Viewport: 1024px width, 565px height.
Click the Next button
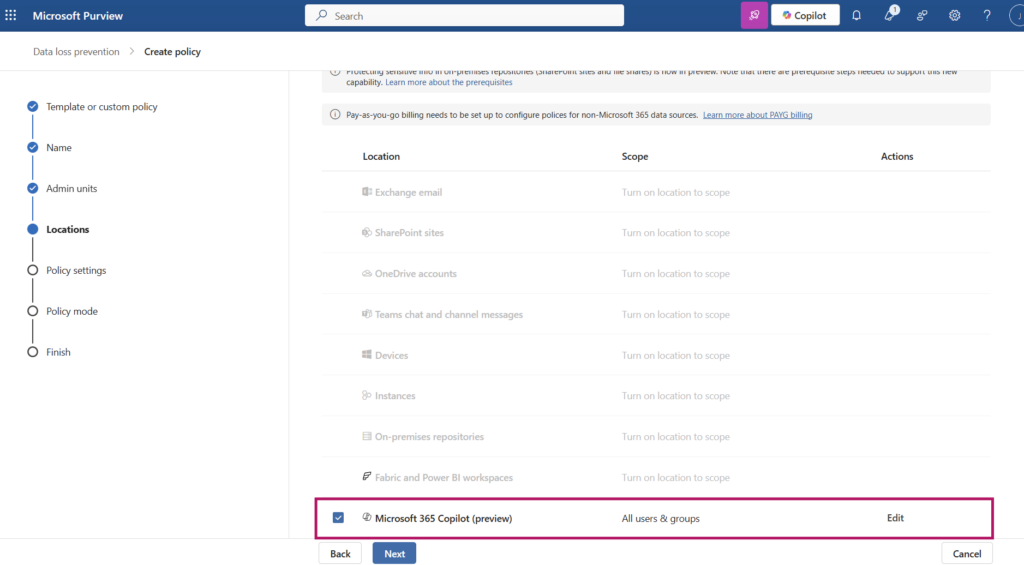(x=394, y=554)
